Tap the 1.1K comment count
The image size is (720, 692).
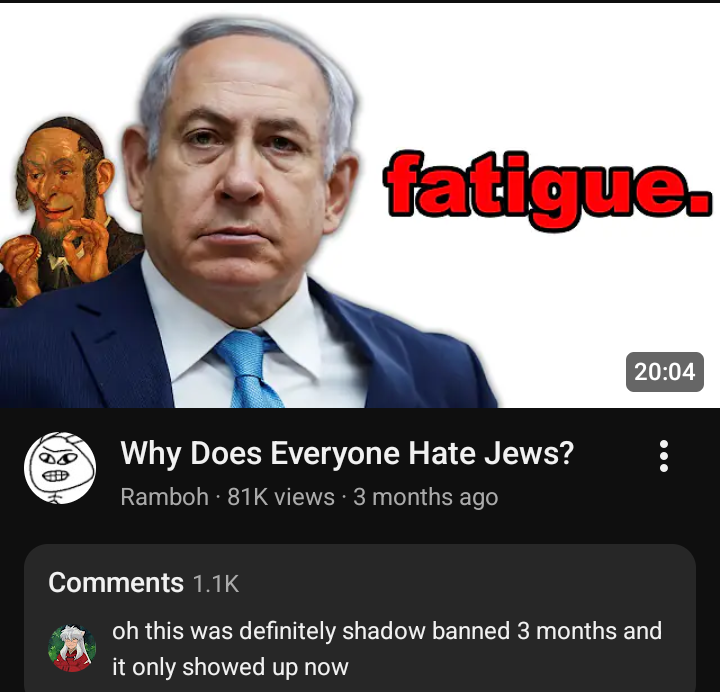[x=216, y=584]
